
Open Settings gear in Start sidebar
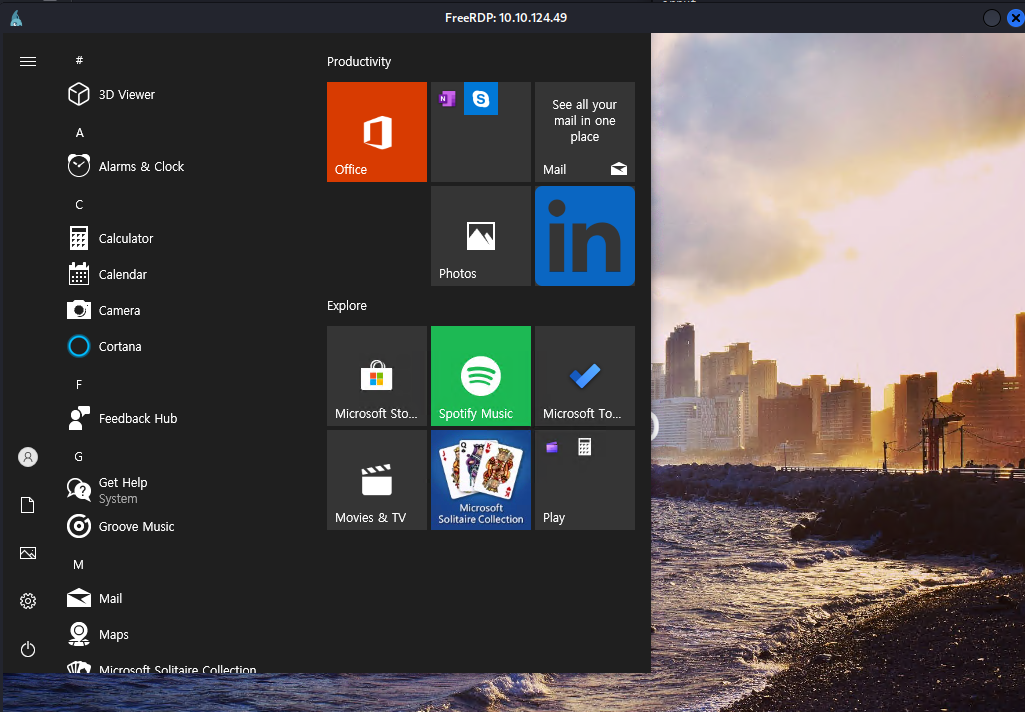click(x=28, y=601)
